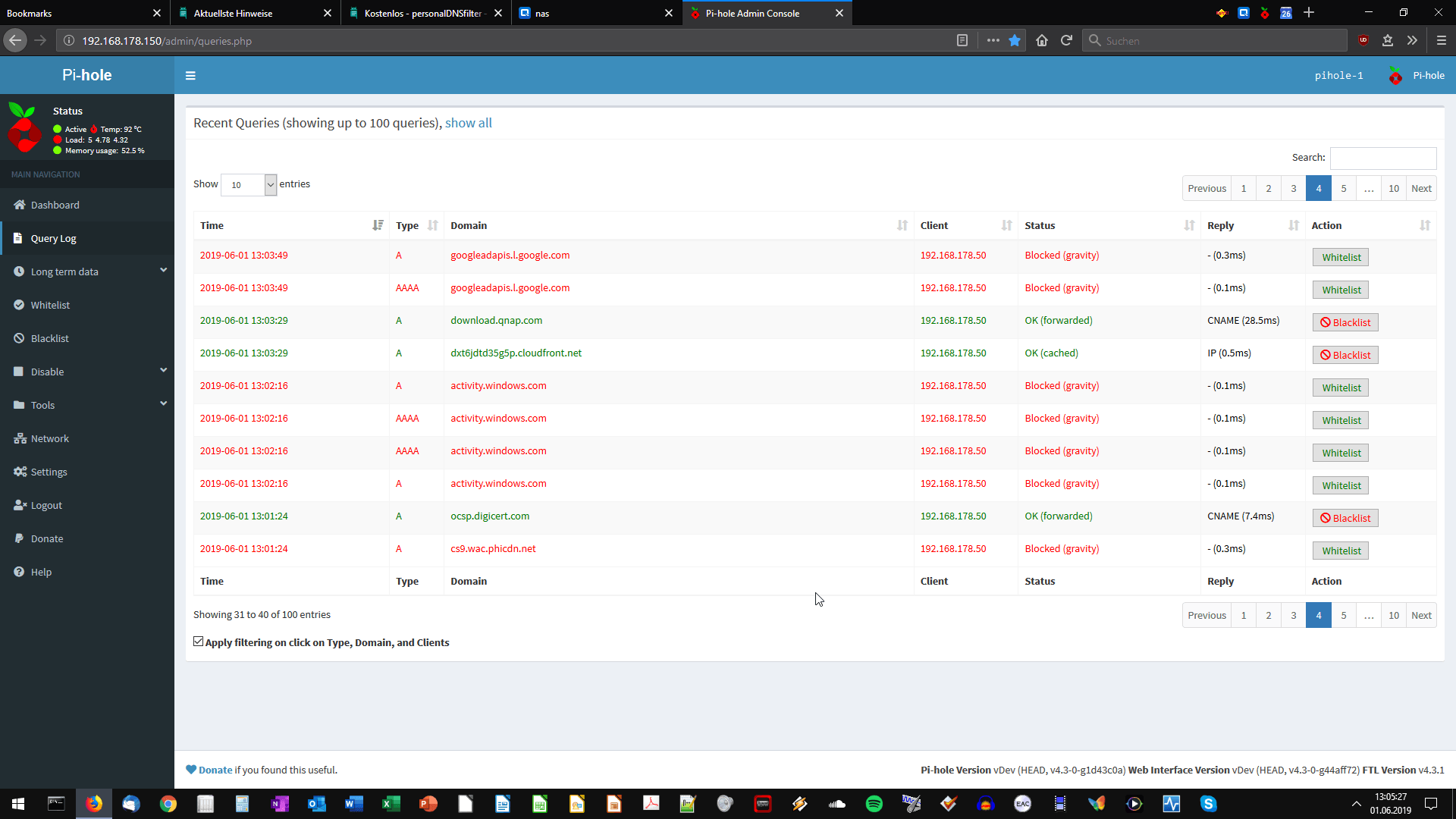This screenshot has height=819, width=1456.
Task: Show hidden system tray icons
Action: (x=1356, y=804)
